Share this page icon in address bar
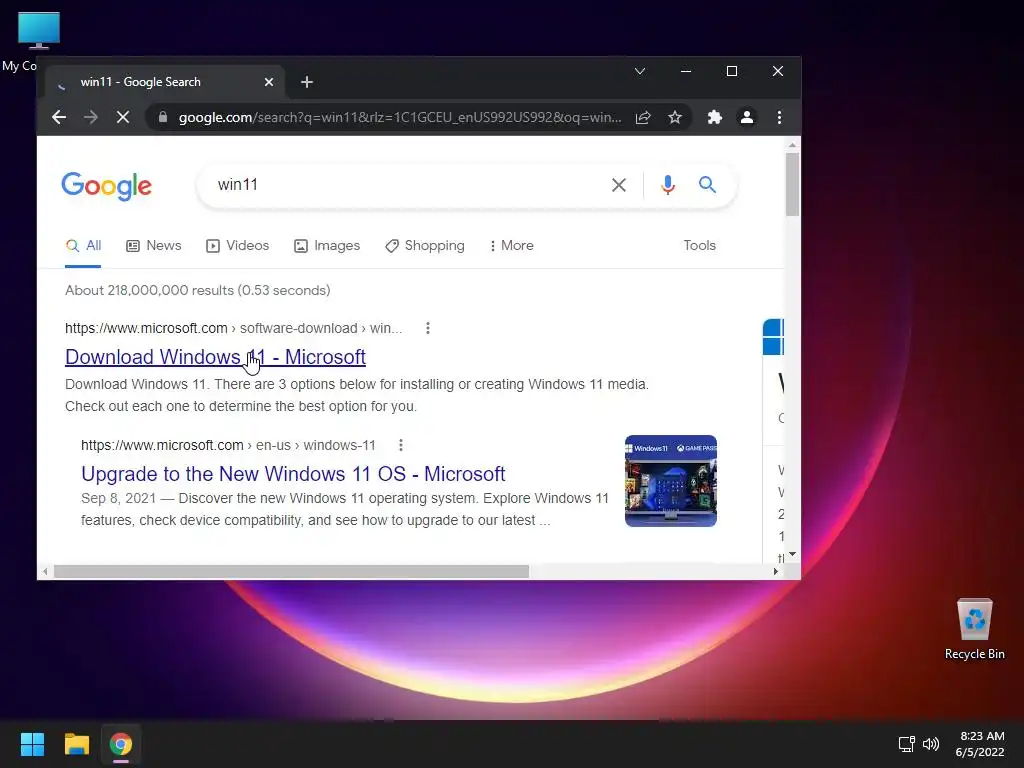This screenshot has height=768, width=1024. tap(643, 118)
